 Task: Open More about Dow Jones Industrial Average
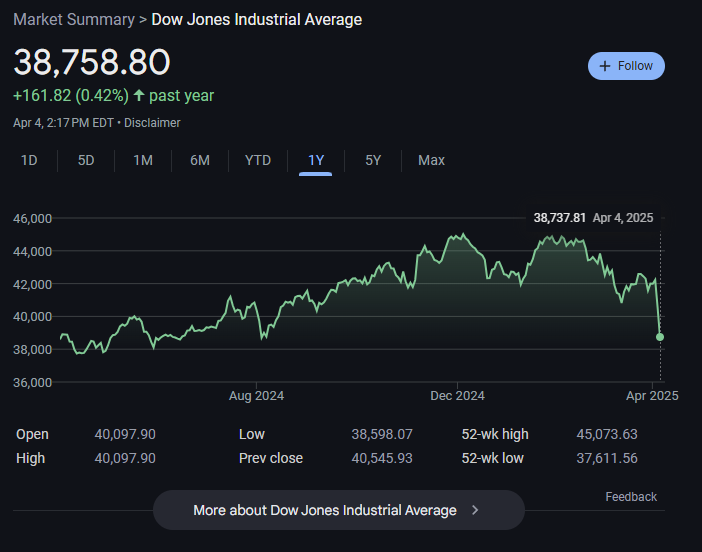pos(338,510)
